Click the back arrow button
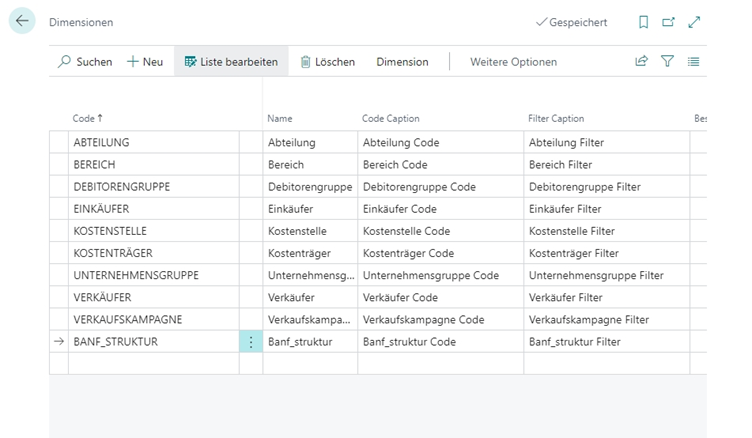The image size is (752, 438). point(22,21)
